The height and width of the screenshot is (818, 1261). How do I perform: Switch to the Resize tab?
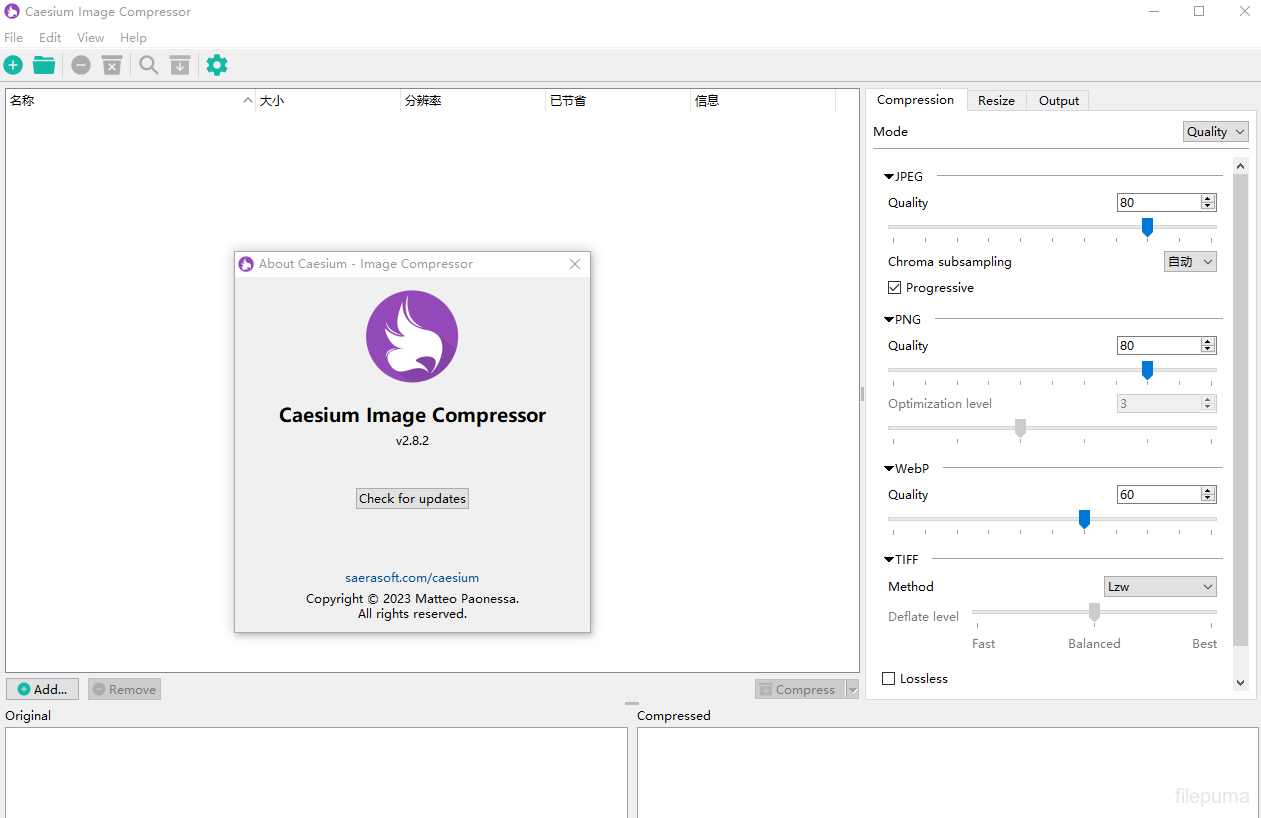point(996,101)
